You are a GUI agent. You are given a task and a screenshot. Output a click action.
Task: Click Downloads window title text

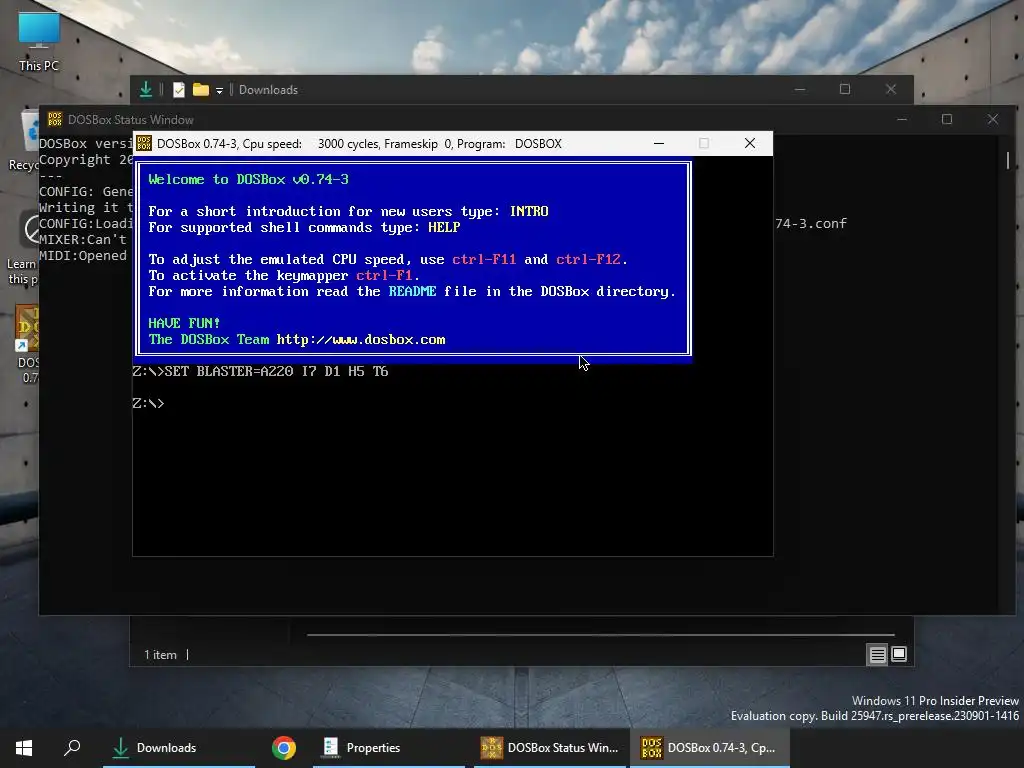pyautogui.click(x=268, y=89)
